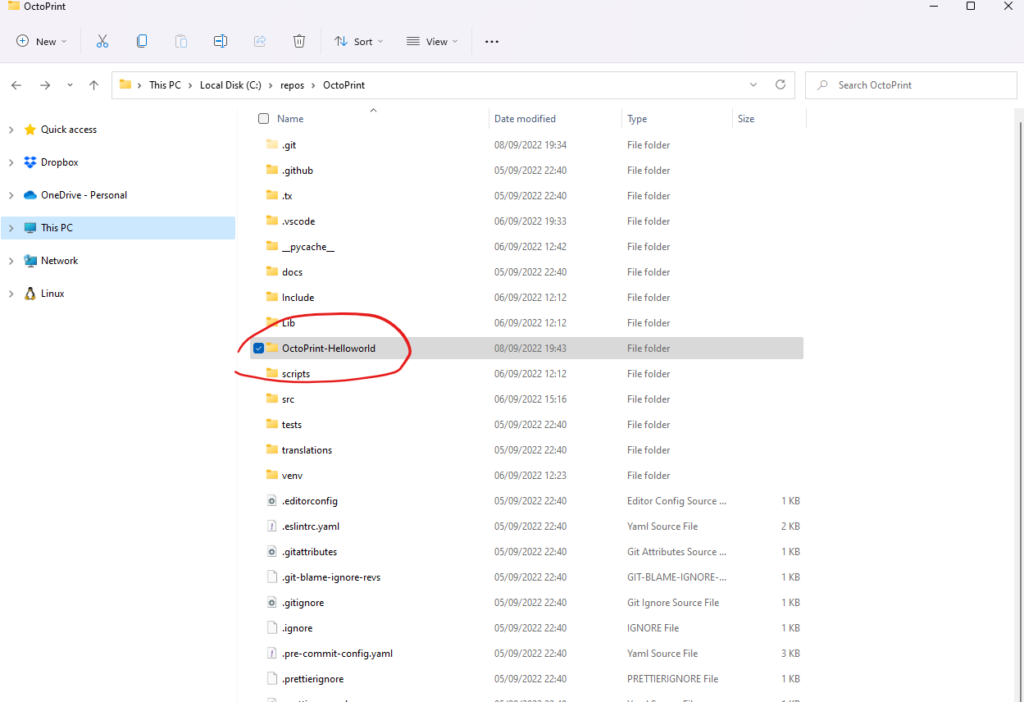Select the .github folder name
The width and height of the screenshot is (1024, 702).
[297, 170]
